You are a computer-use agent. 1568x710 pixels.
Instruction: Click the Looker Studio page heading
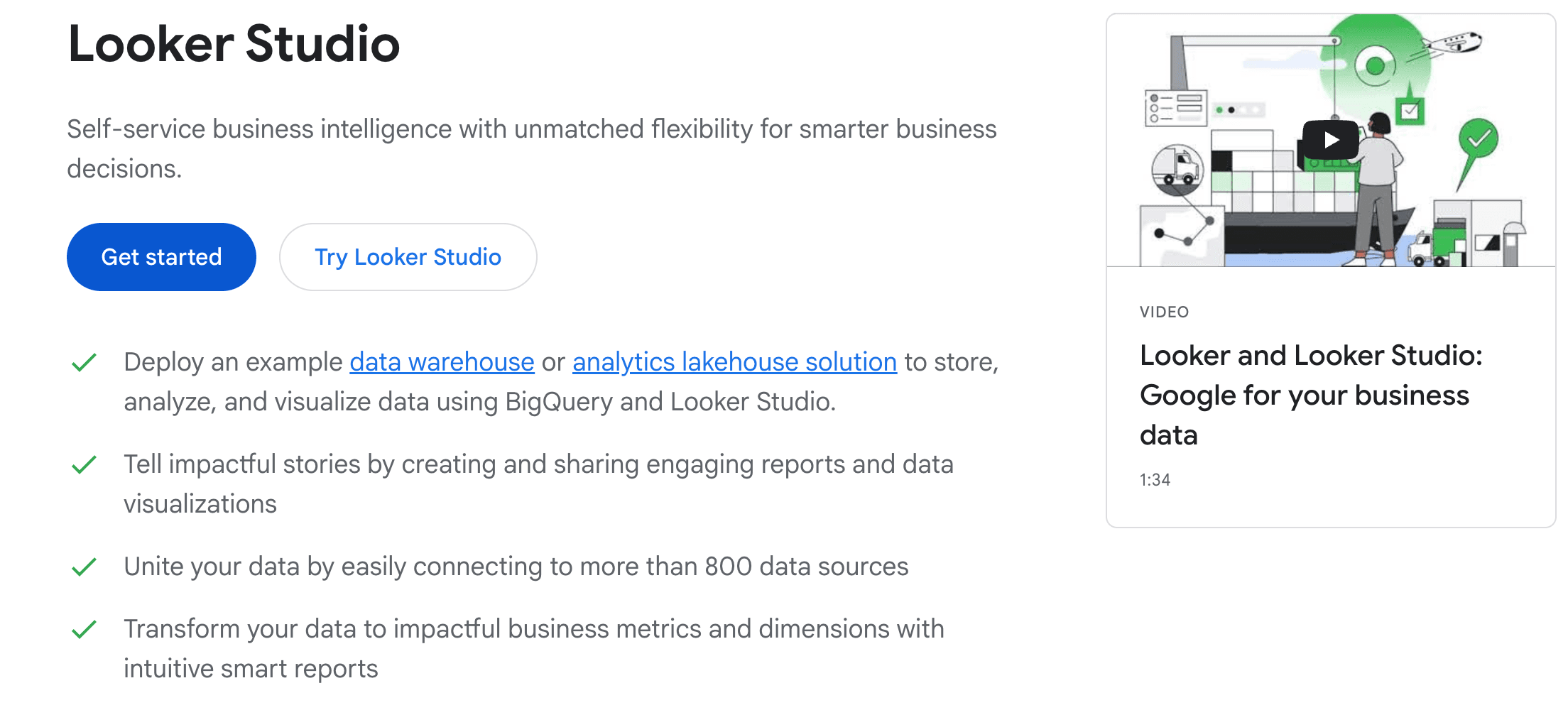[x=234, y=44]
